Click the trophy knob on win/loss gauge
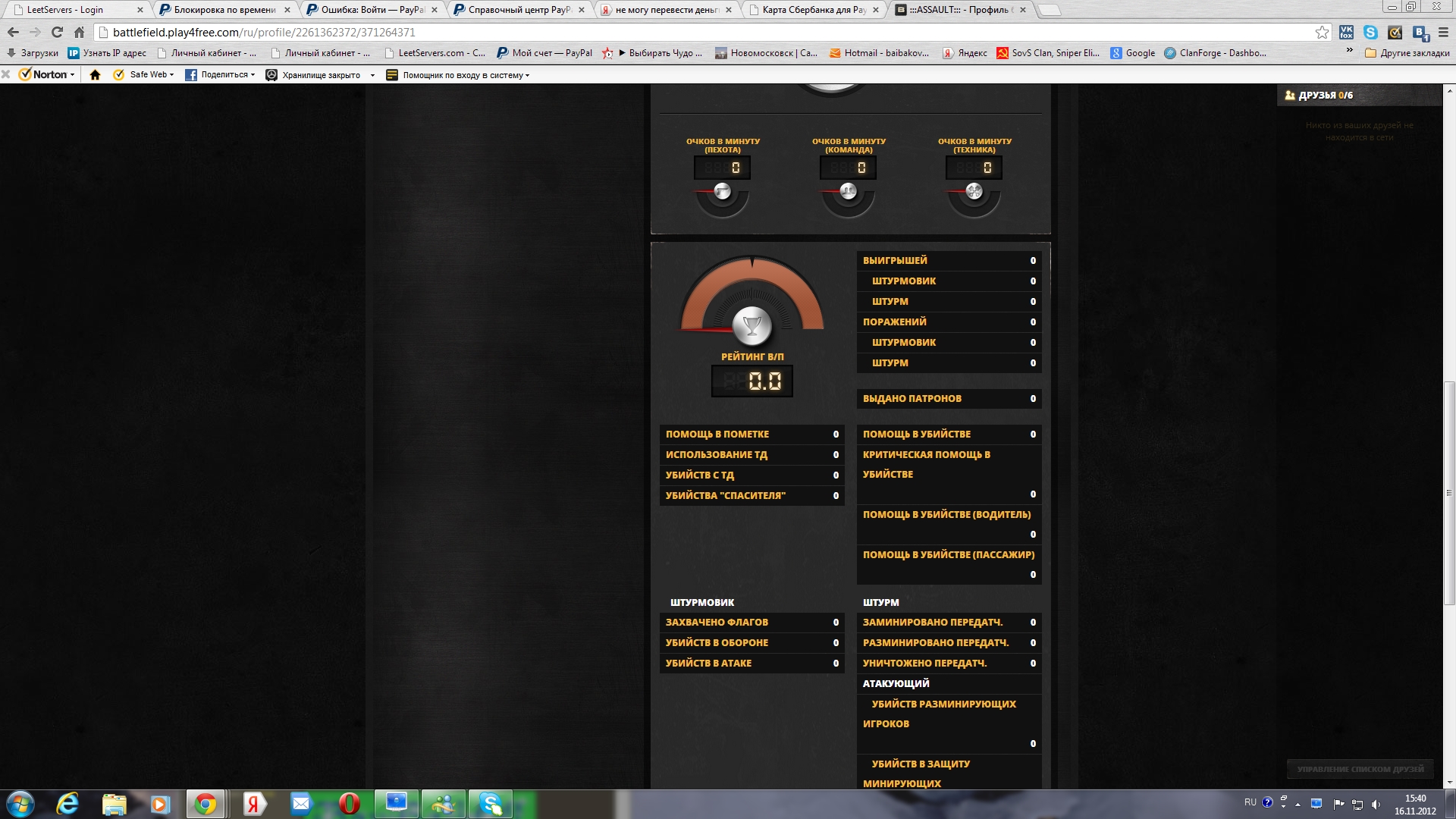 click(x=752, y=326)
